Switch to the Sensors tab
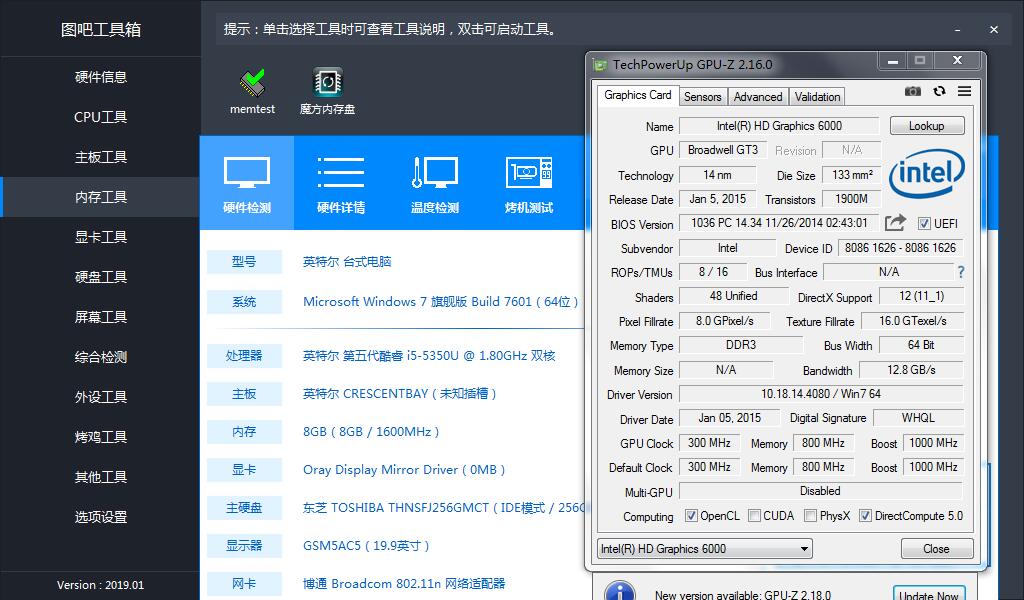The image size is (1024, 600). [703, 97]
